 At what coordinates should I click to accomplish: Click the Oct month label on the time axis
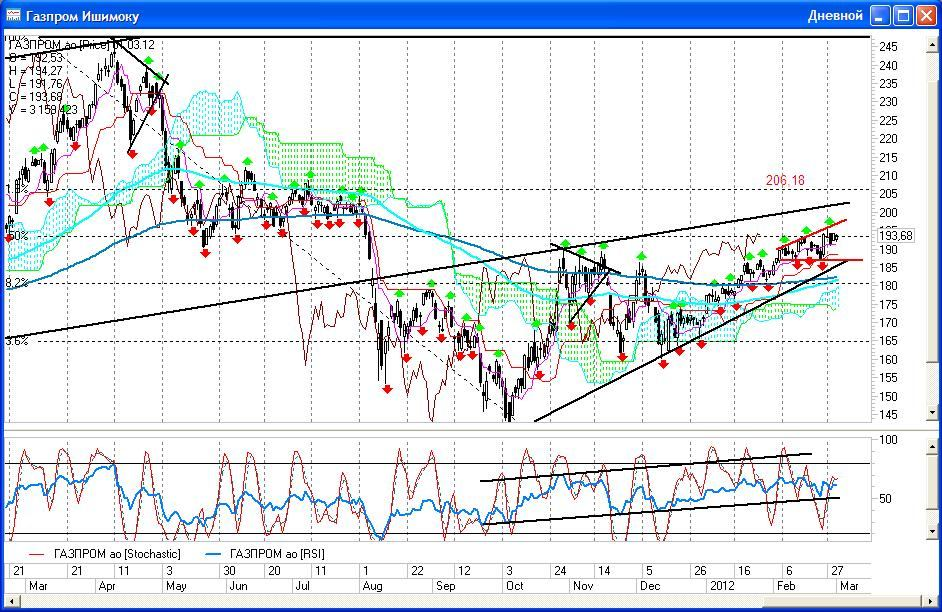tap(515, 586)
